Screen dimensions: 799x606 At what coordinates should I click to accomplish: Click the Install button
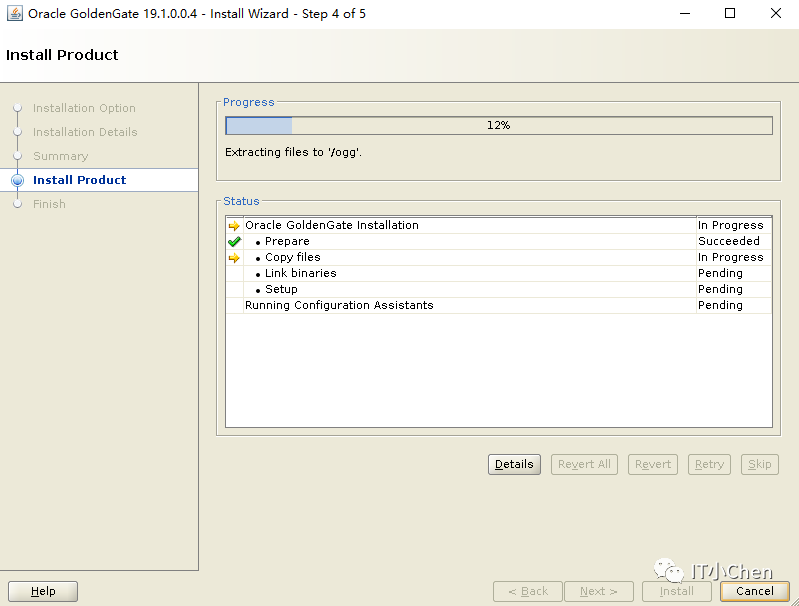point(677,591)
